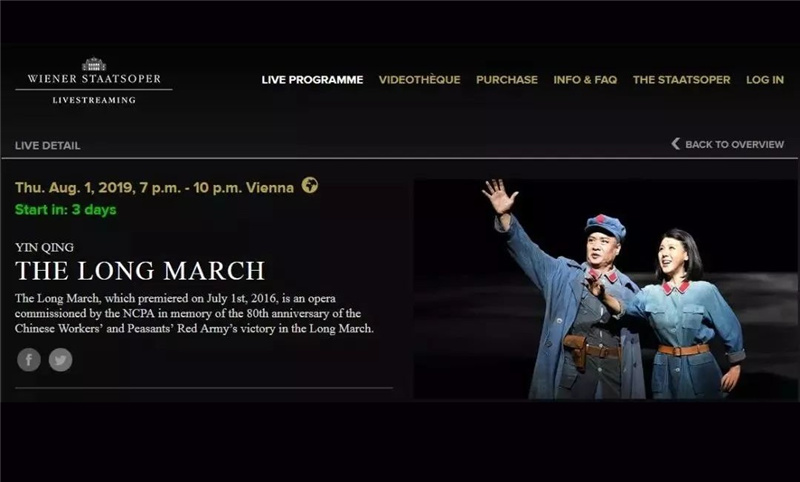This screenshot has height=482, width=800.
Task: Click the composer name Yin Qing
Action: click(x=44, y=247)
